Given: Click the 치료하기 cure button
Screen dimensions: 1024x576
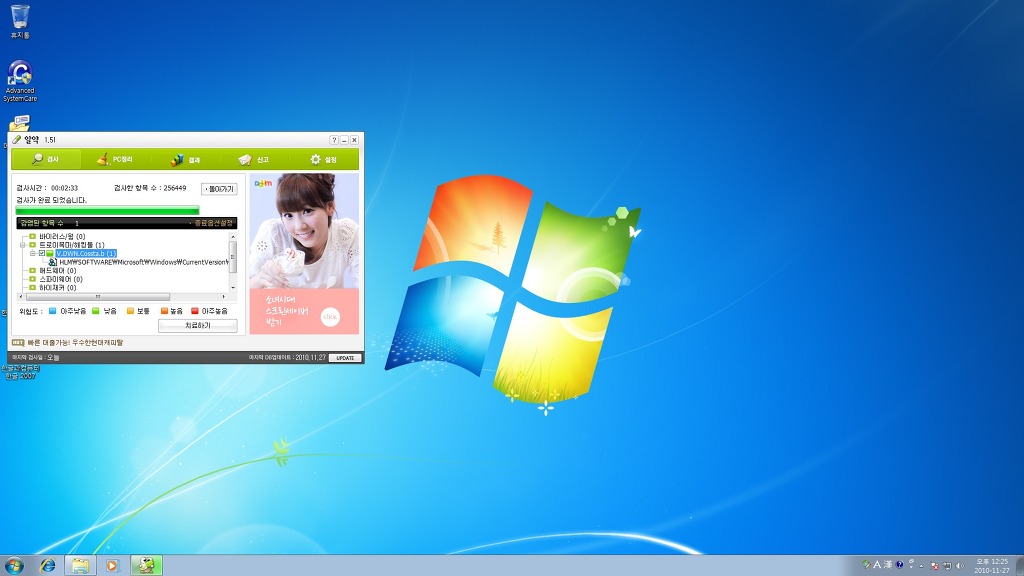Looking at the screenshot, I should pyautogui.click(x=198, y=325).
